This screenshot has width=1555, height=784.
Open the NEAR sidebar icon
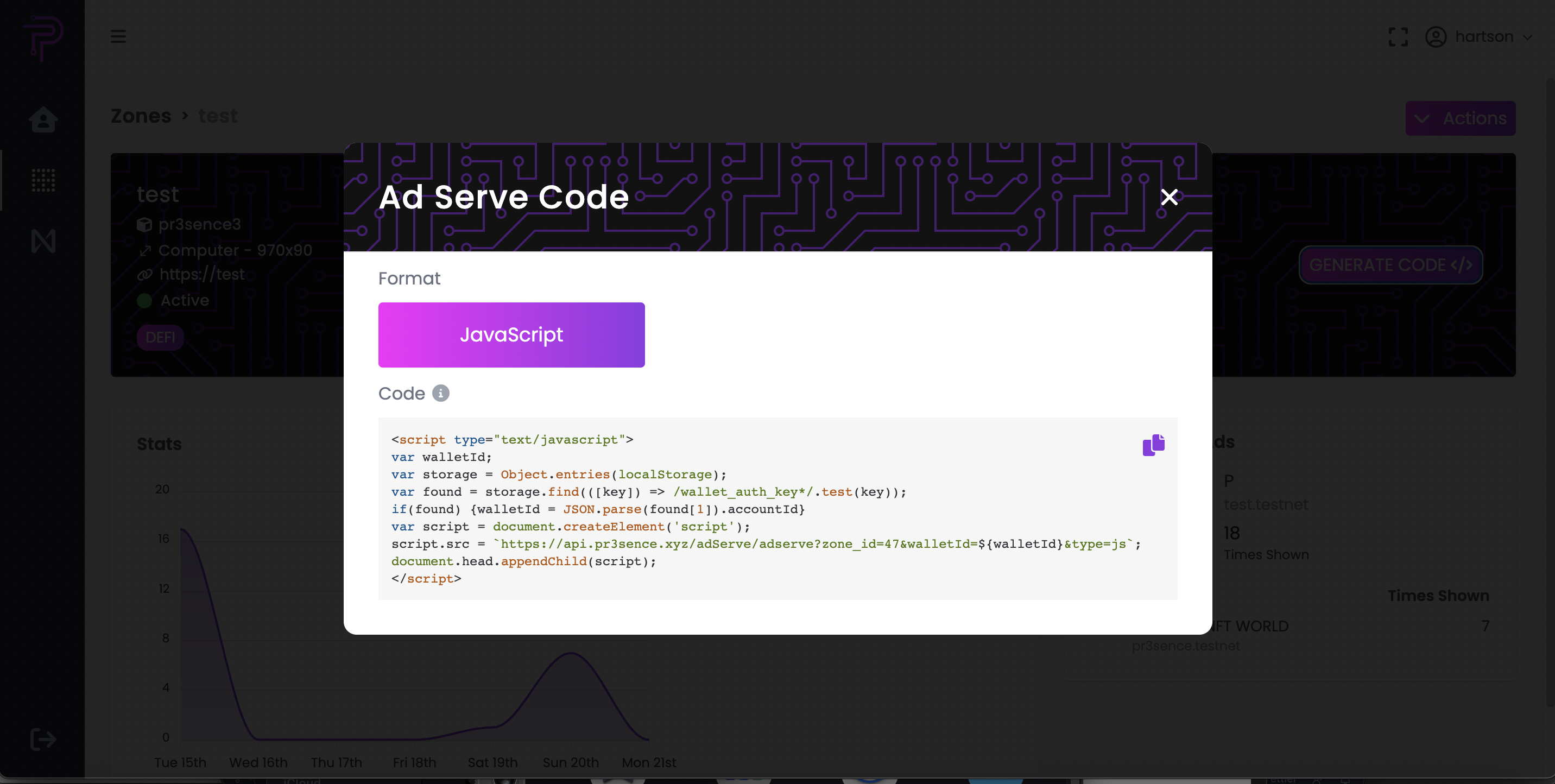43,241
